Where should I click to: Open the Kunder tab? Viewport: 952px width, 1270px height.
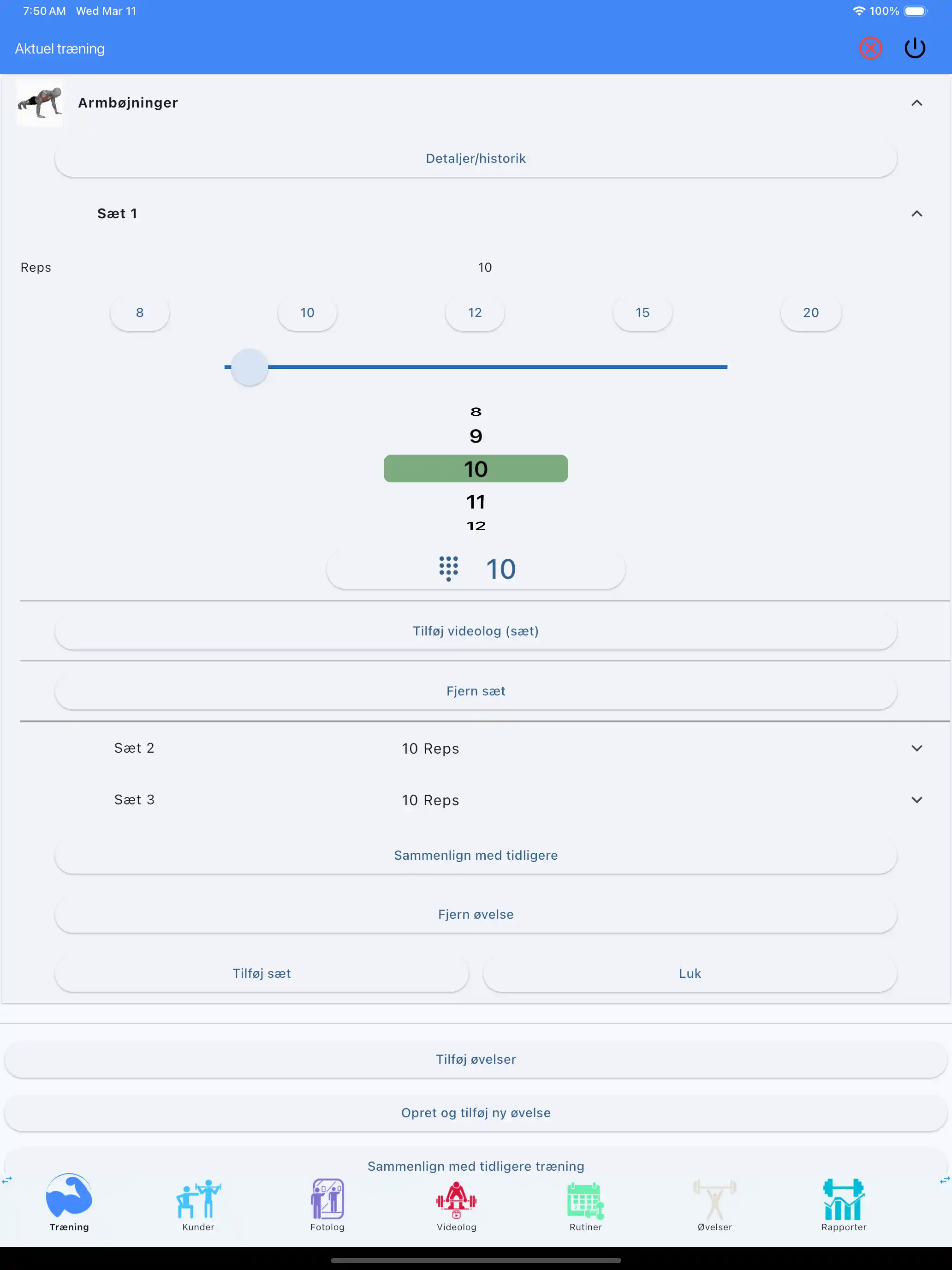point(198,1204)
